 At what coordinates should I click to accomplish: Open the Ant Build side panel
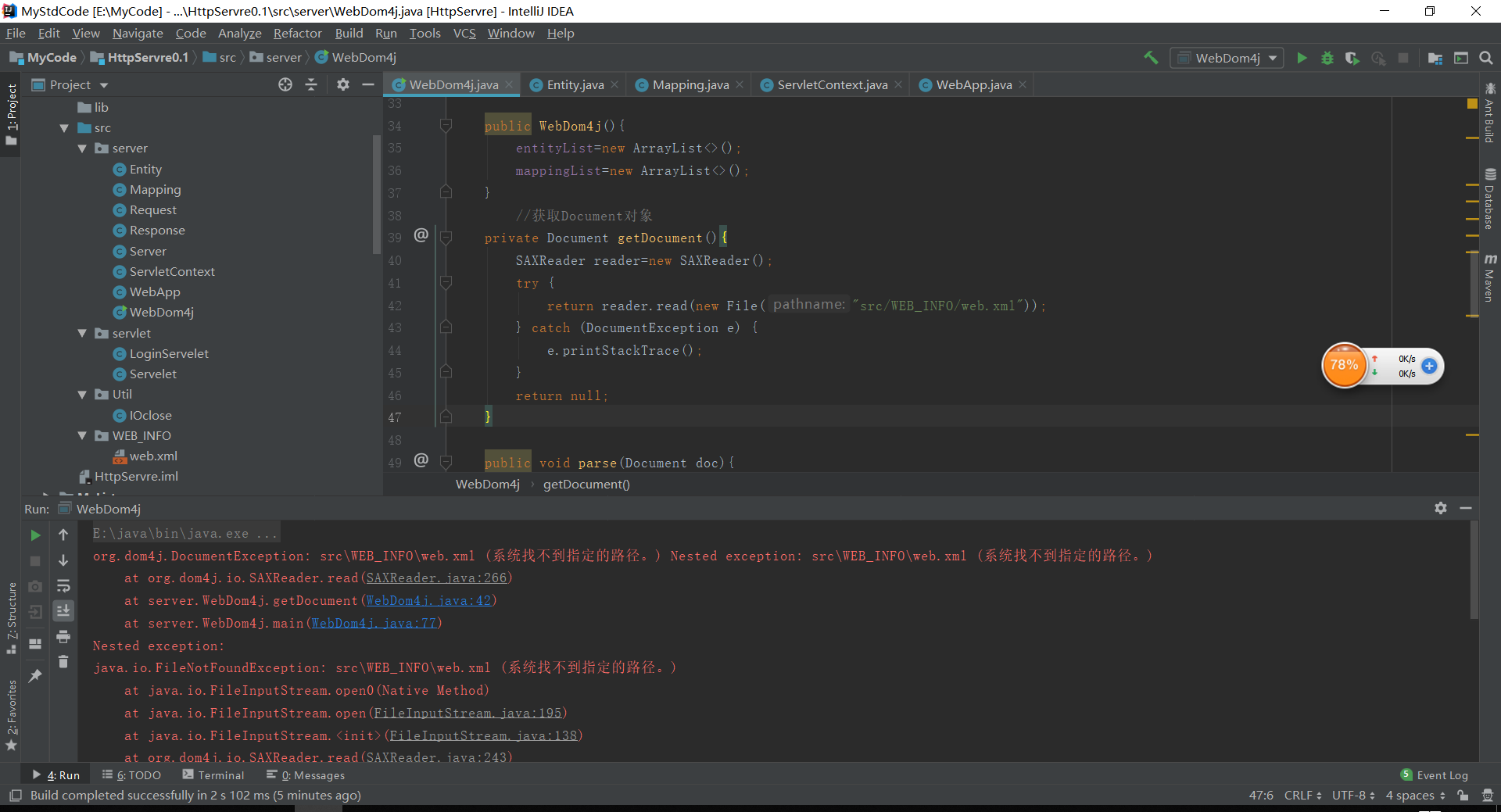tap(1489, 113)
